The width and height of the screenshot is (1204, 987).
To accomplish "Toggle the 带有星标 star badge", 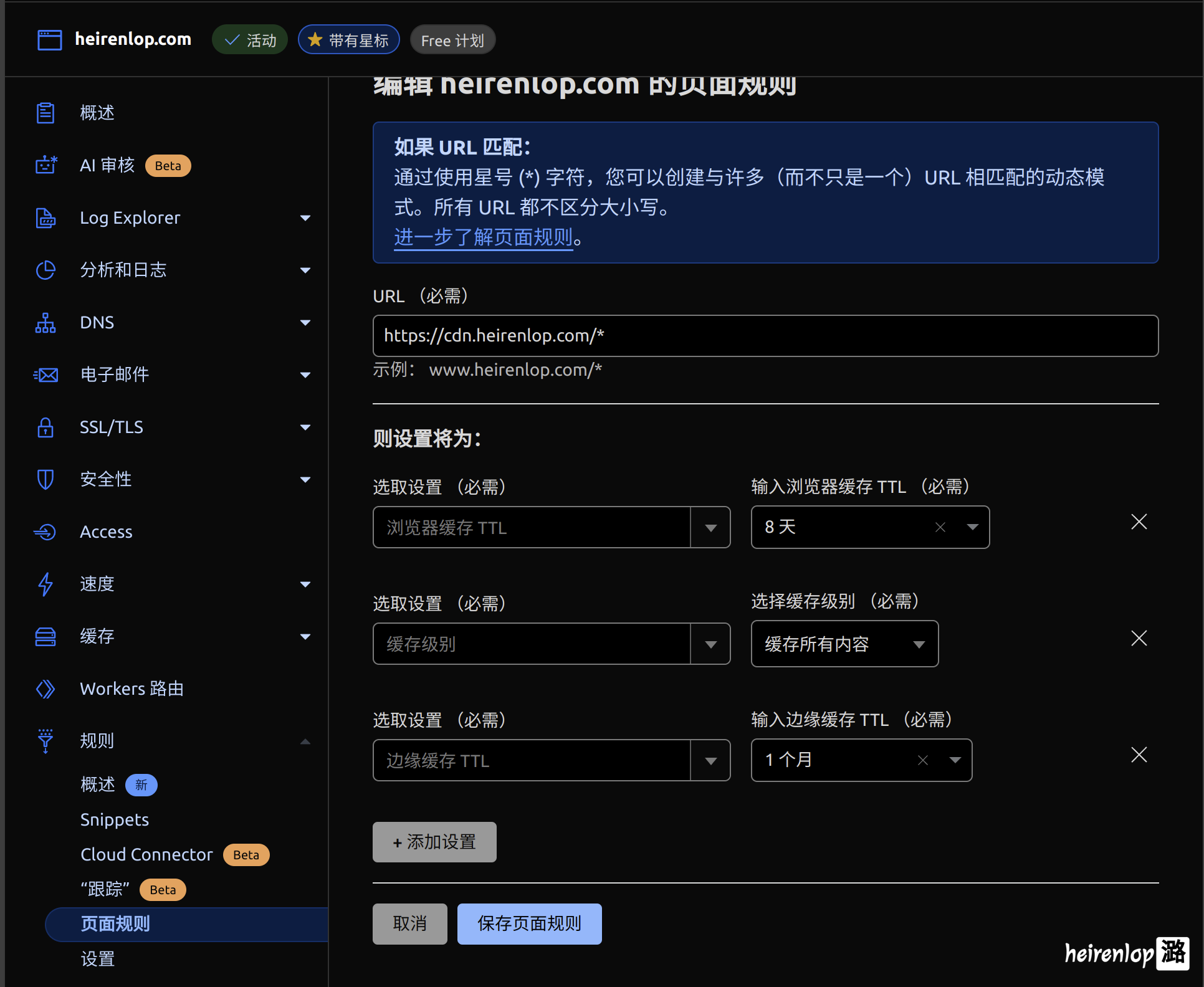I will 349,40.
